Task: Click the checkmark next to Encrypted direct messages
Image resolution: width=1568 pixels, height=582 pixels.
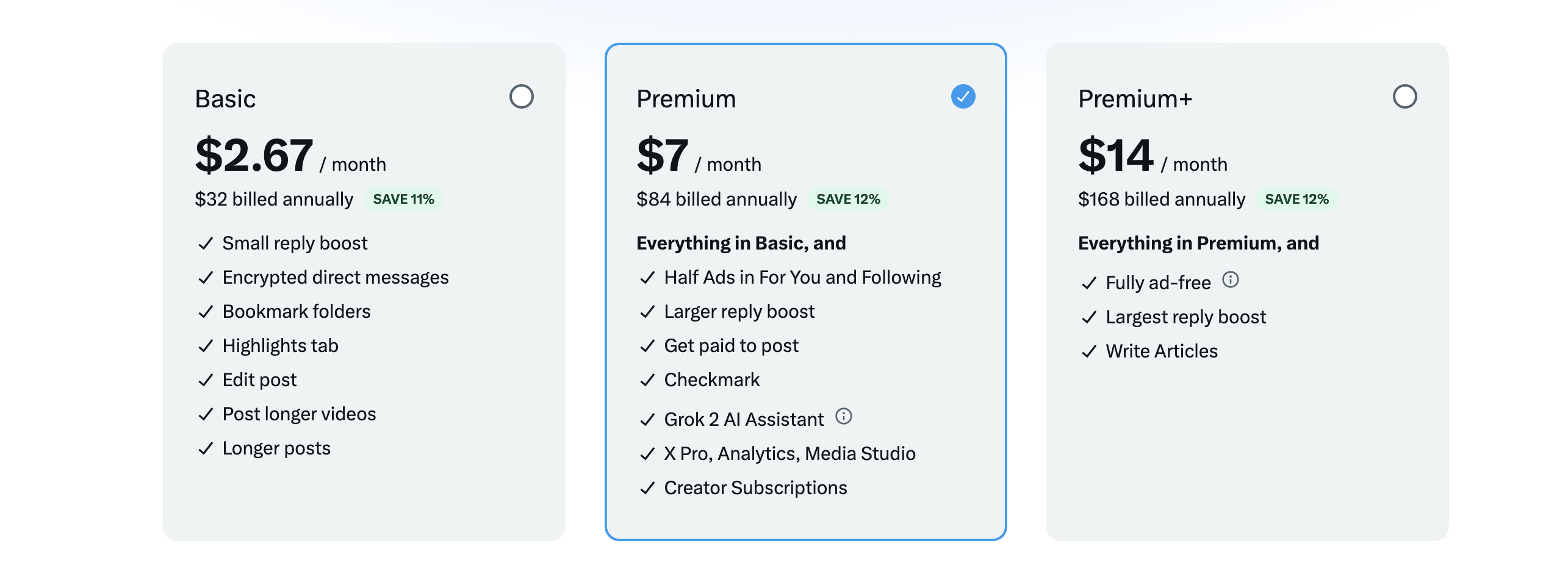Action: click(205, 277)
